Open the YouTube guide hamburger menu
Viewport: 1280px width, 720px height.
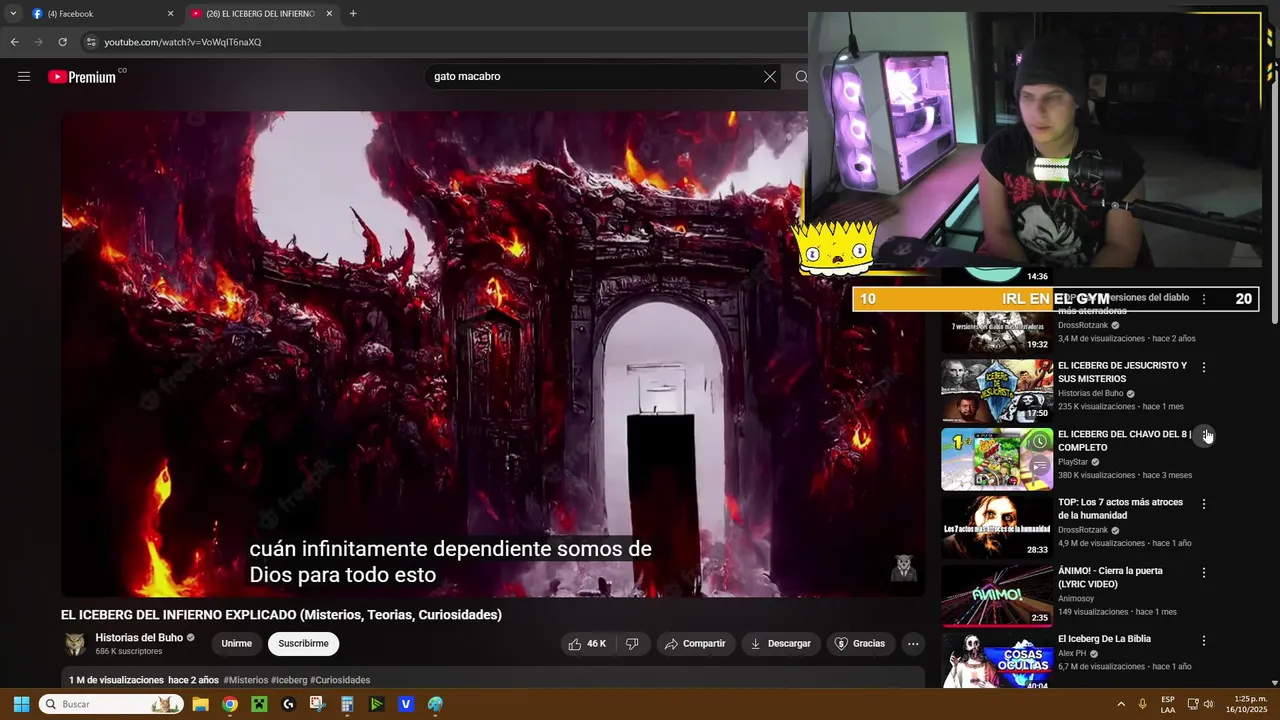pos(24,77)
